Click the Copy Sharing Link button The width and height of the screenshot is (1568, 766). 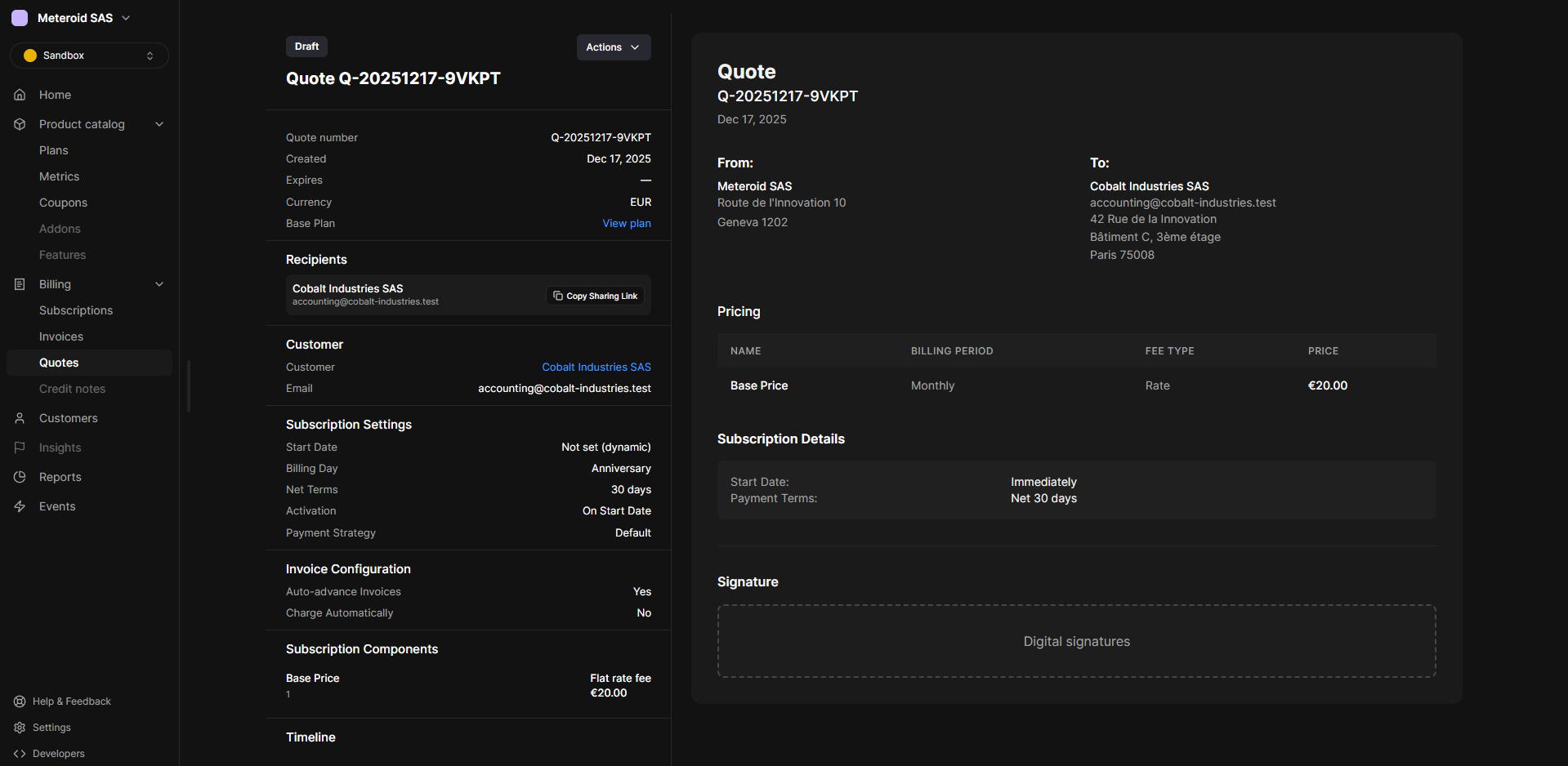coord(595,296)
